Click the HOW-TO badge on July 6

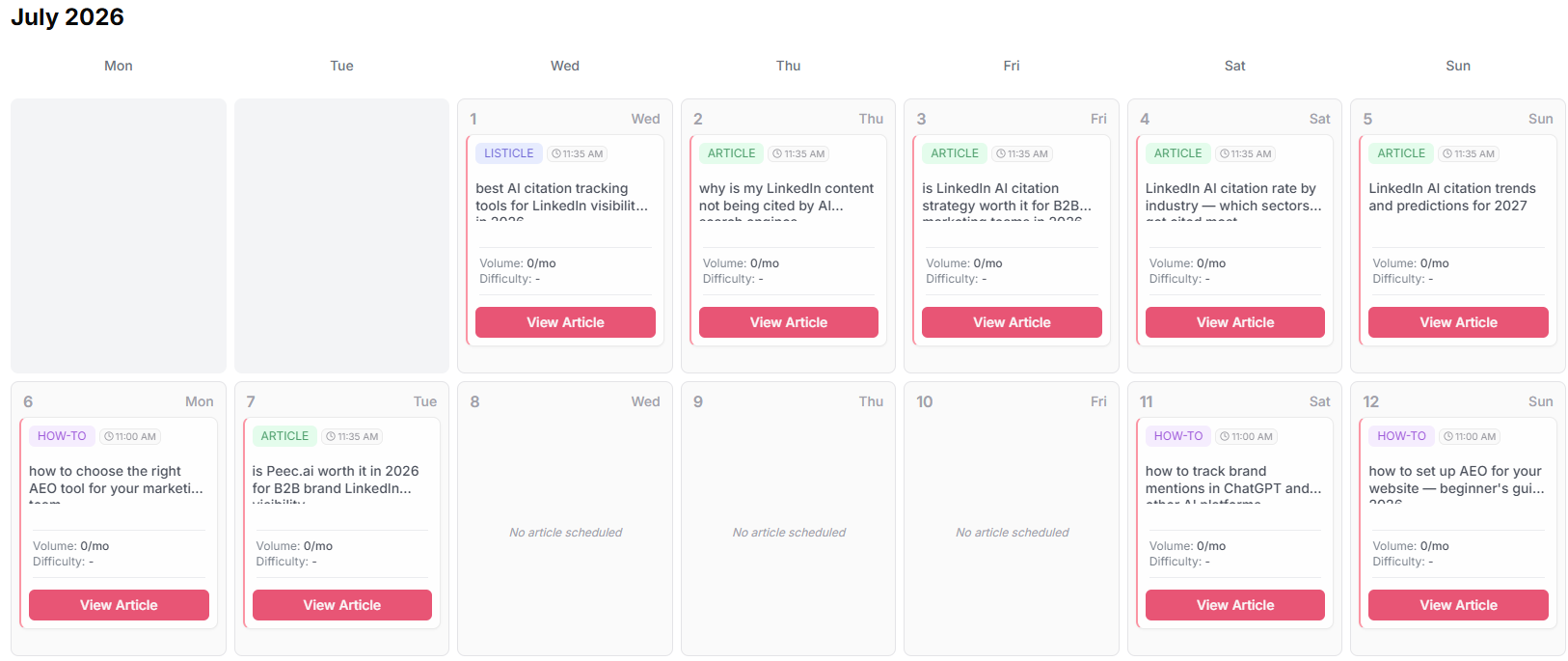click(x=62, y=436)
